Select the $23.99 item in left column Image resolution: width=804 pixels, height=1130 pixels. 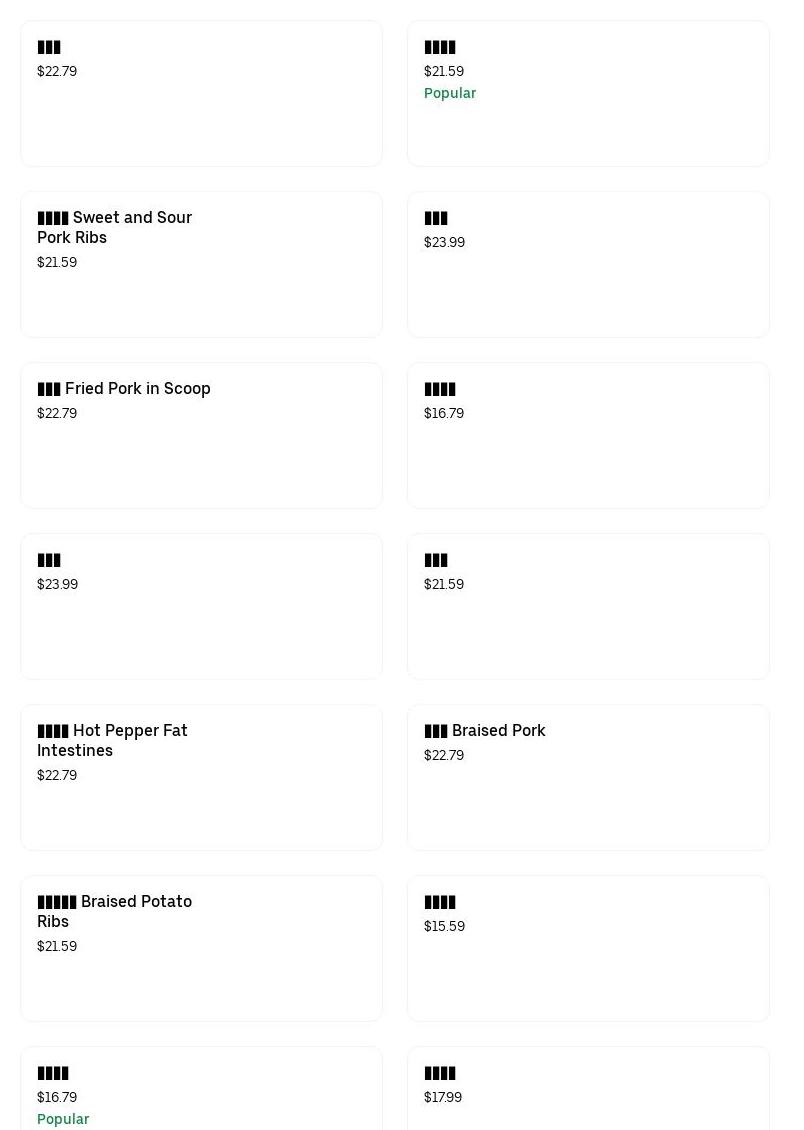[201, 606]
